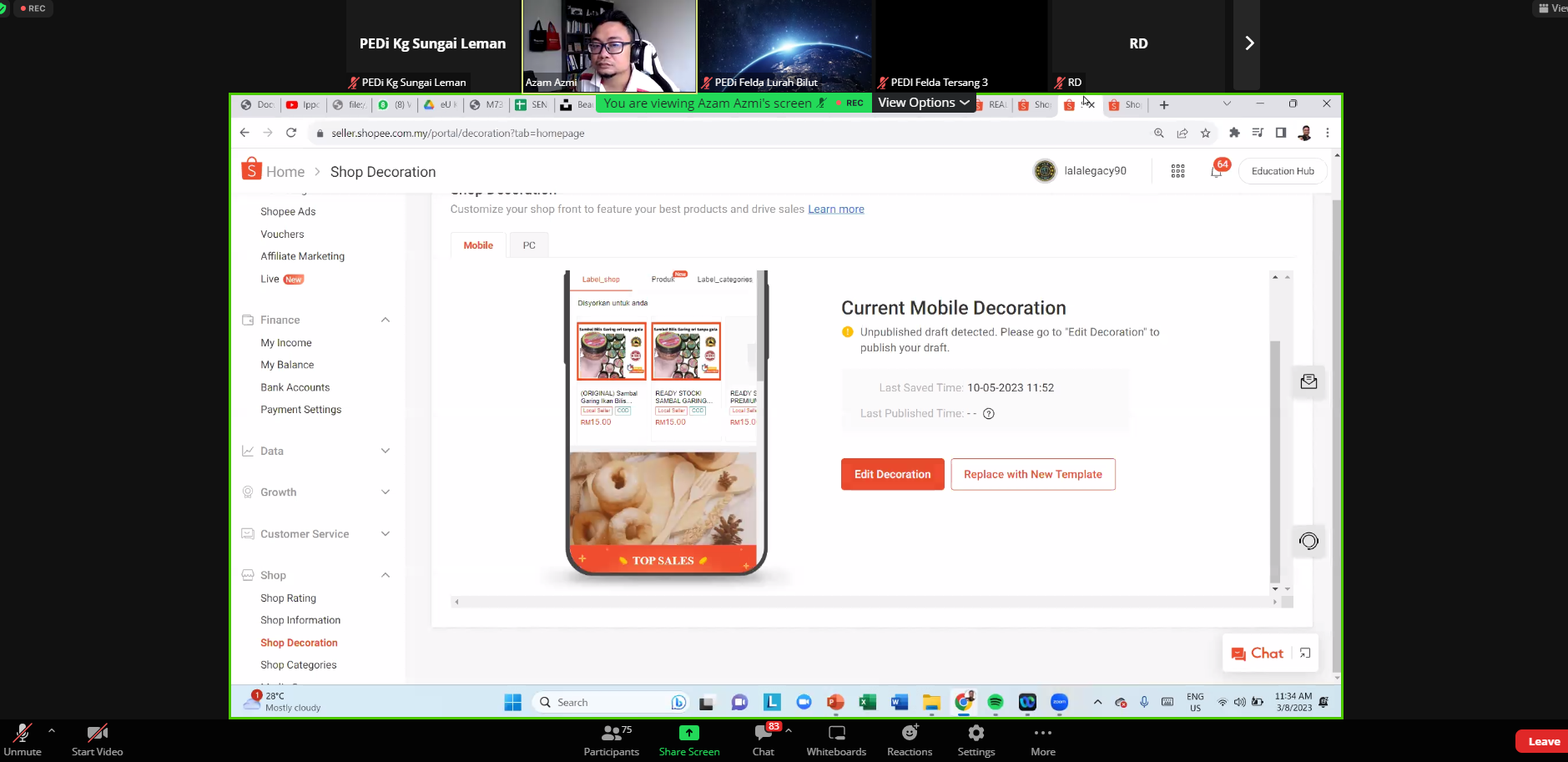Open Zoom Whiteboards
This screenshot has width=1568, height=762.
pyautogui.click(x=836, y=734)
